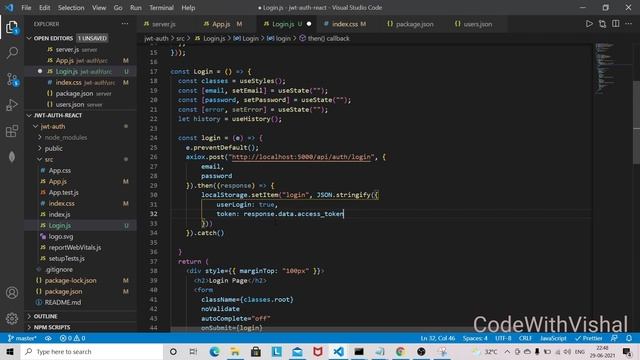Open the notifications bell in status bar
This screenshot has height=360, width=640.
[x=629, y=338]
